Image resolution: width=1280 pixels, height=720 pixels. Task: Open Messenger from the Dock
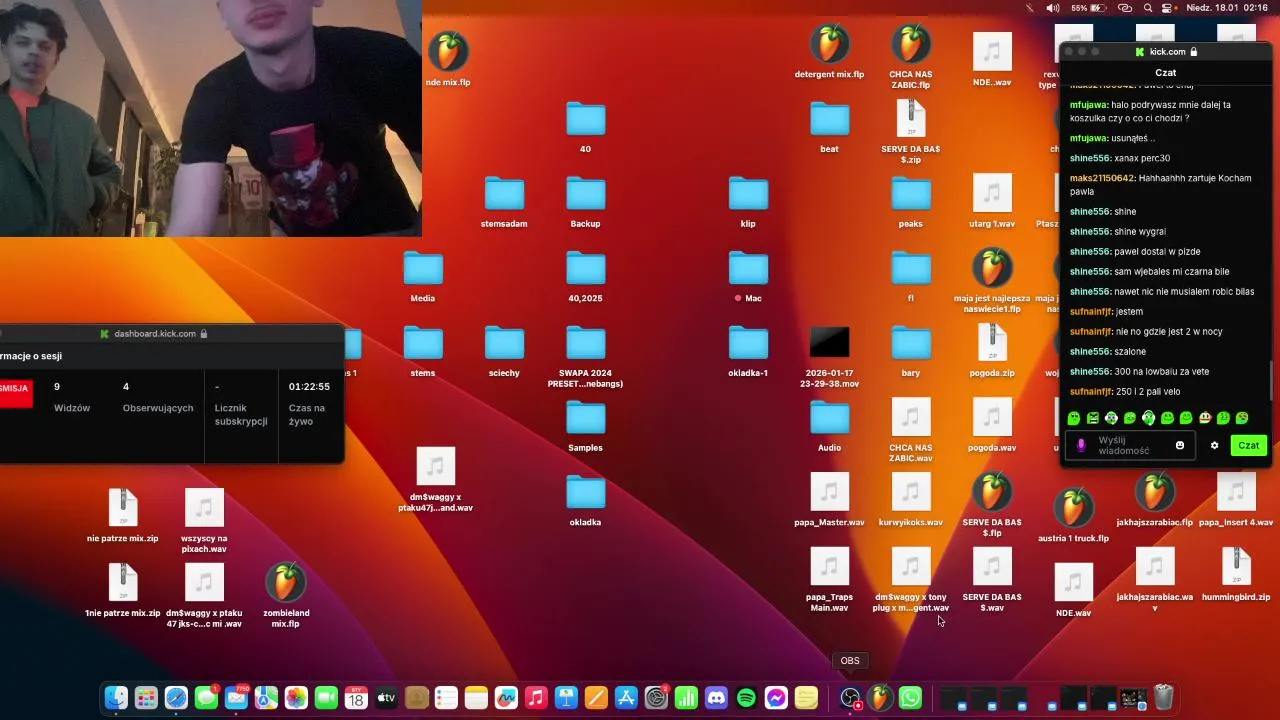[776, 698]
